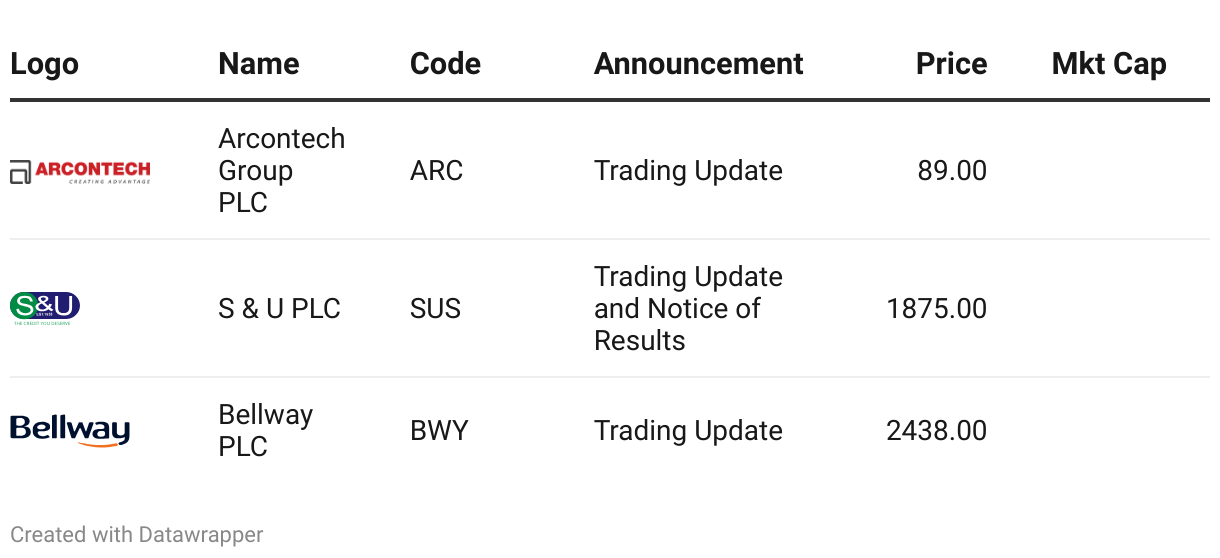Select the Bellway PLC name cell

pyautogui.click(x=265, y=430)
